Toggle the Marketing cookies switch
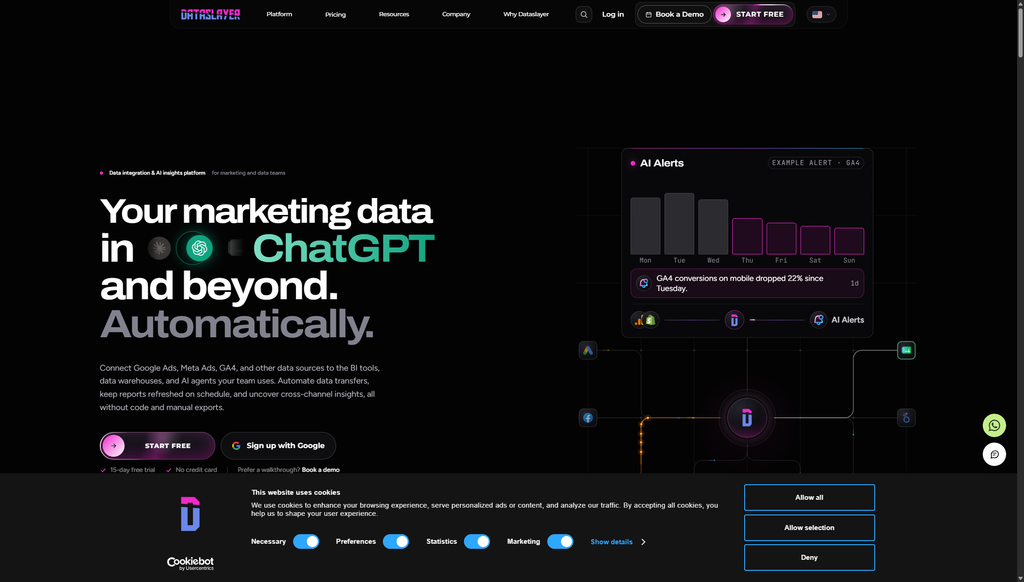Image resolution: width=1024 pixels, height=582 pixels. tap(560, 542)
